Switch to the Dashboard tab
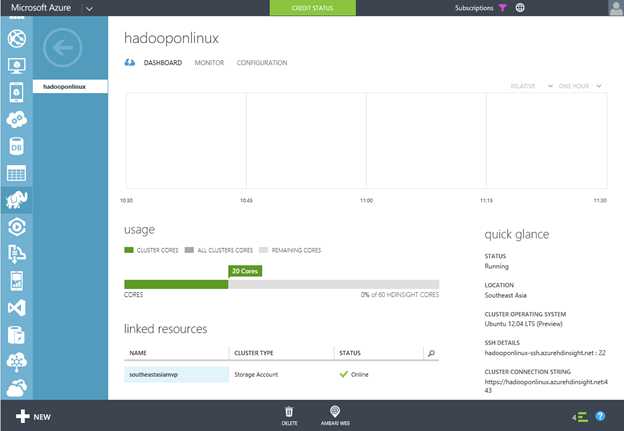Image resolution: width=624 pixels, height=431 pixels. [x=163, y=62]
